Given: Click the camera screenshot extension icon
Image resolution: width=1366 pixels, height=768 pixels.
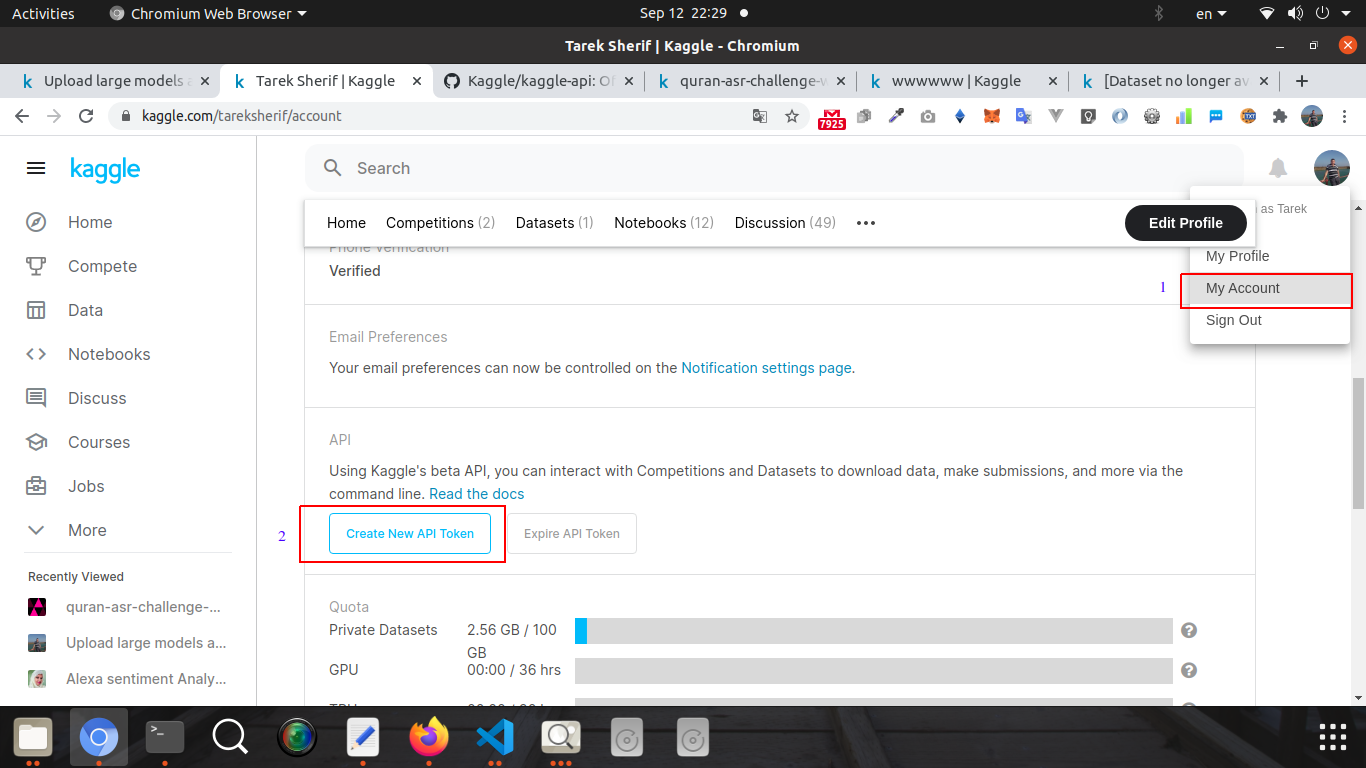Looking at the screenshot, I should pos(928,116).
